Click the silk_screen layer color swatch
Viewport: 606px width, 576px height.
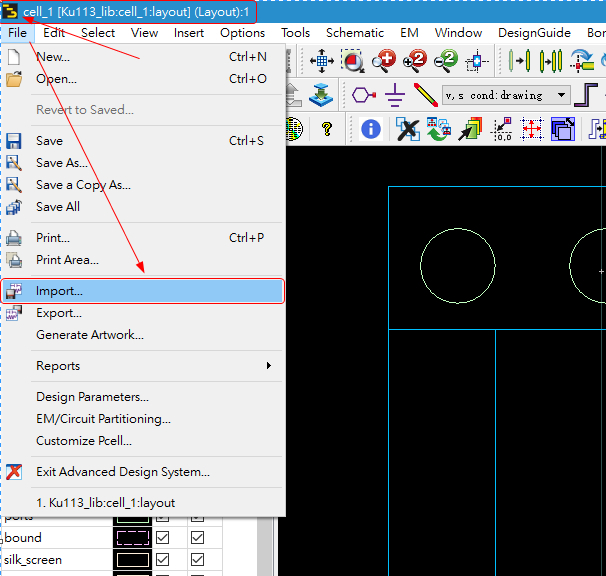133,560
